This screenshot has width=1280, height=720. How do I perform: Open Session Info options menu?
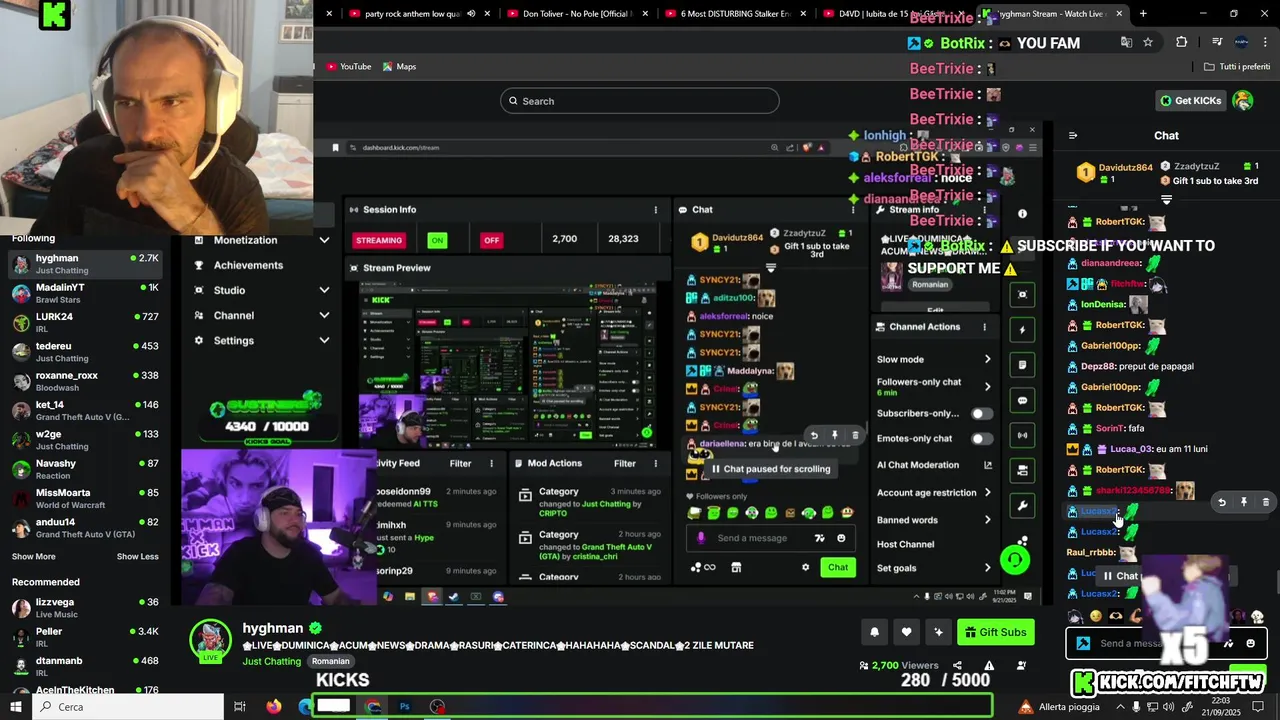[x=656, y=210]
